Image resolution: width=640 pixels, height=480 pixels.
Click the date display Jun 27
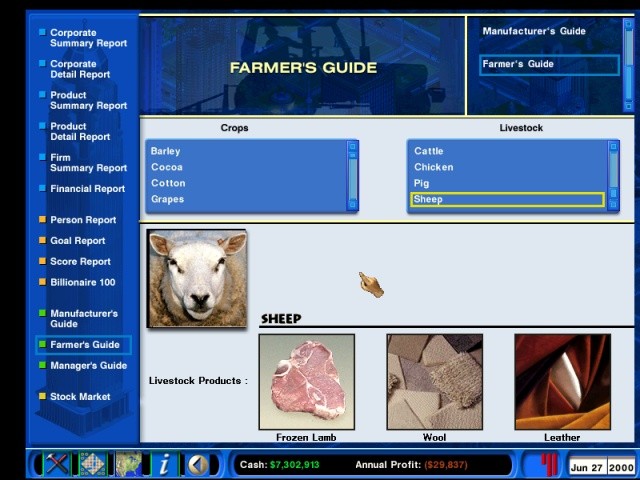[586, 467]
